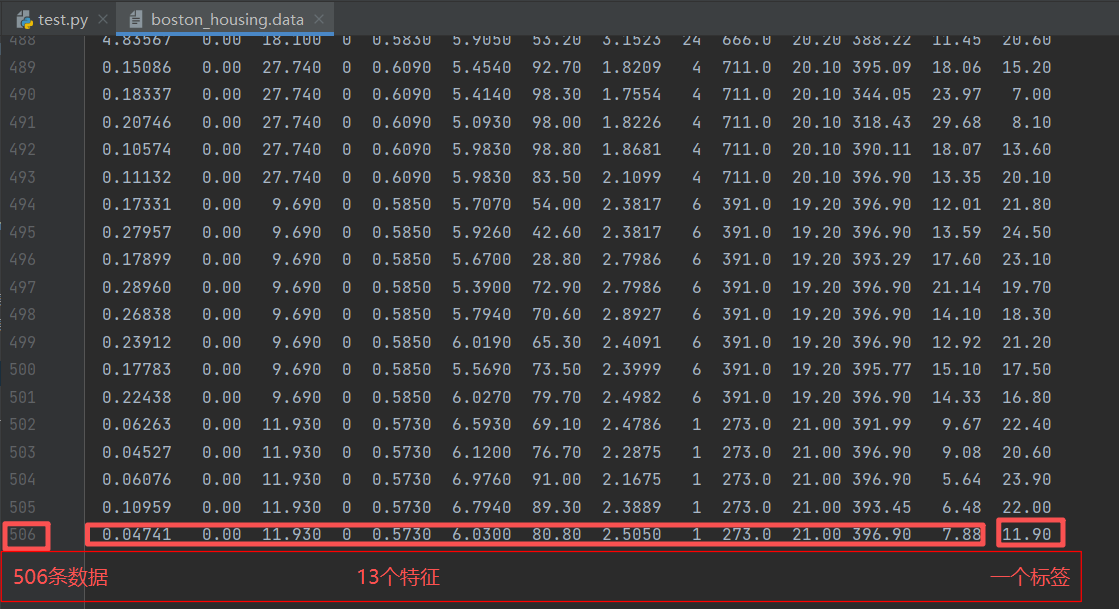The width and height of the screenshot is (1119, 609).
Task: Click the Python file icon on test.py
Action: pos(24,19)
